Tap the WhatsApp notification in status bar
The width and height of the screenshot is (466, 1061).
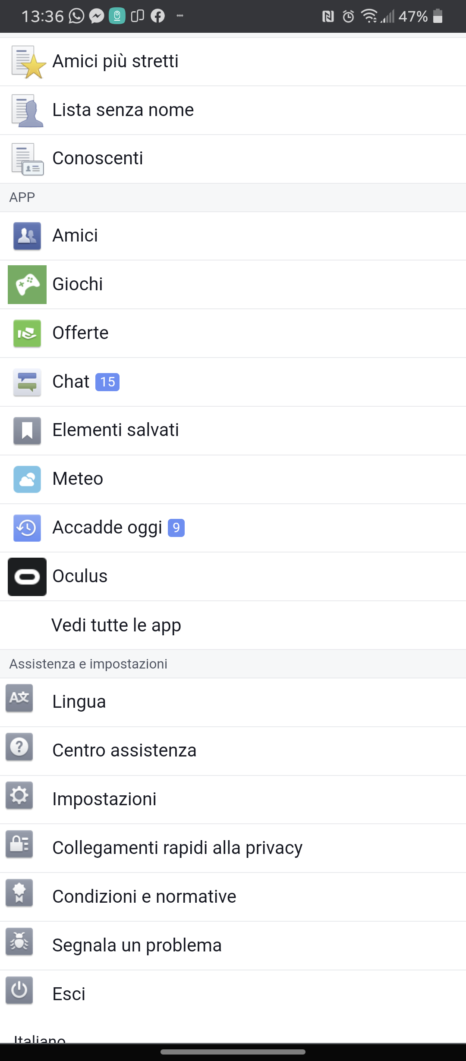[77, 16]
